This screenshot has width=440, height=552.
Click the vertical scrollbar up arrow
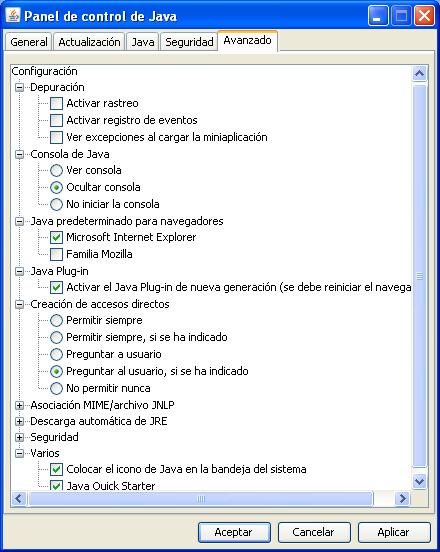(419, 74)
